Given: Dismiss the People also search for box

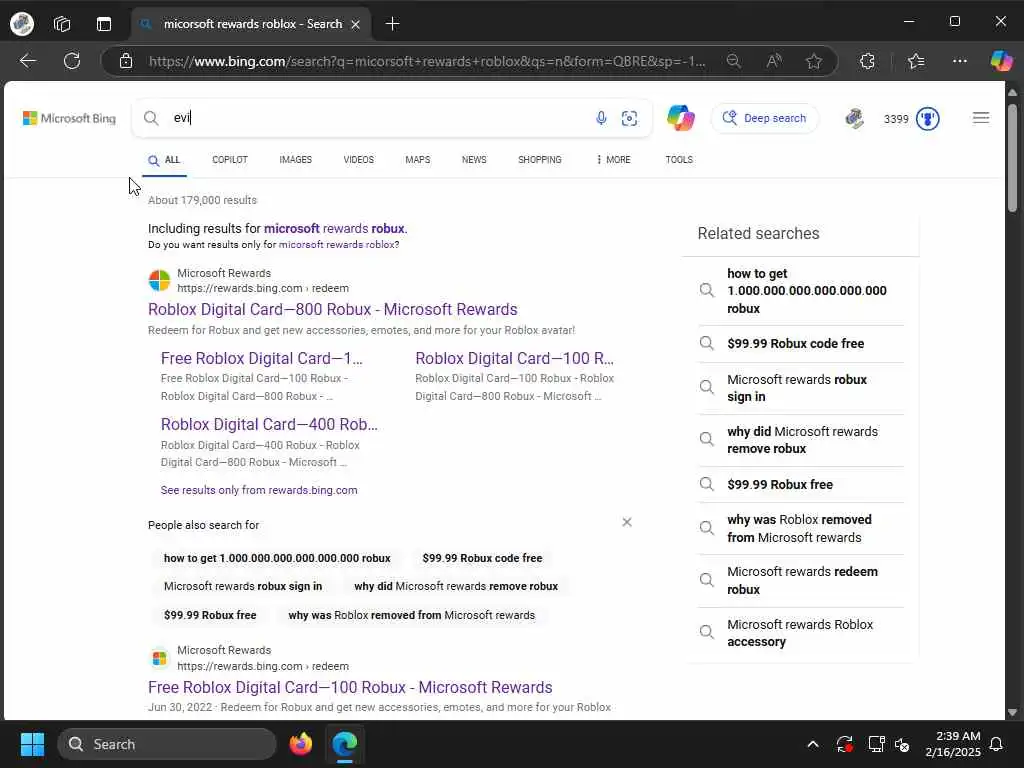Looking at the screenshot, I should 627,522.
